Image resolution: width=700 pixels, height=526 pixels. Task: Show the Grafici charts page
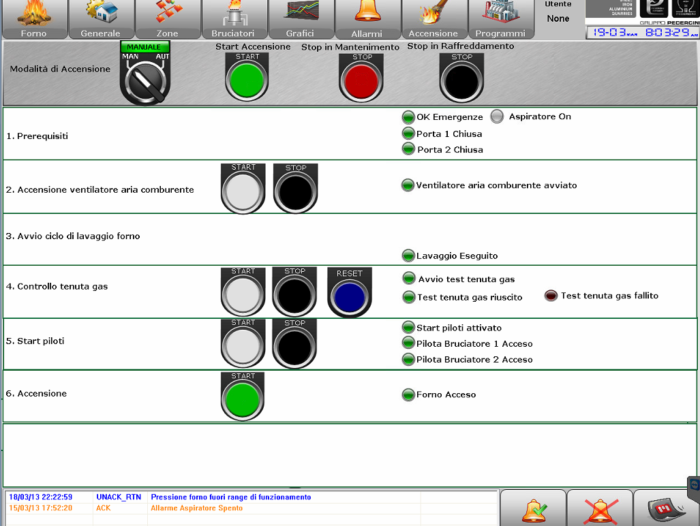tap(300, 18)
